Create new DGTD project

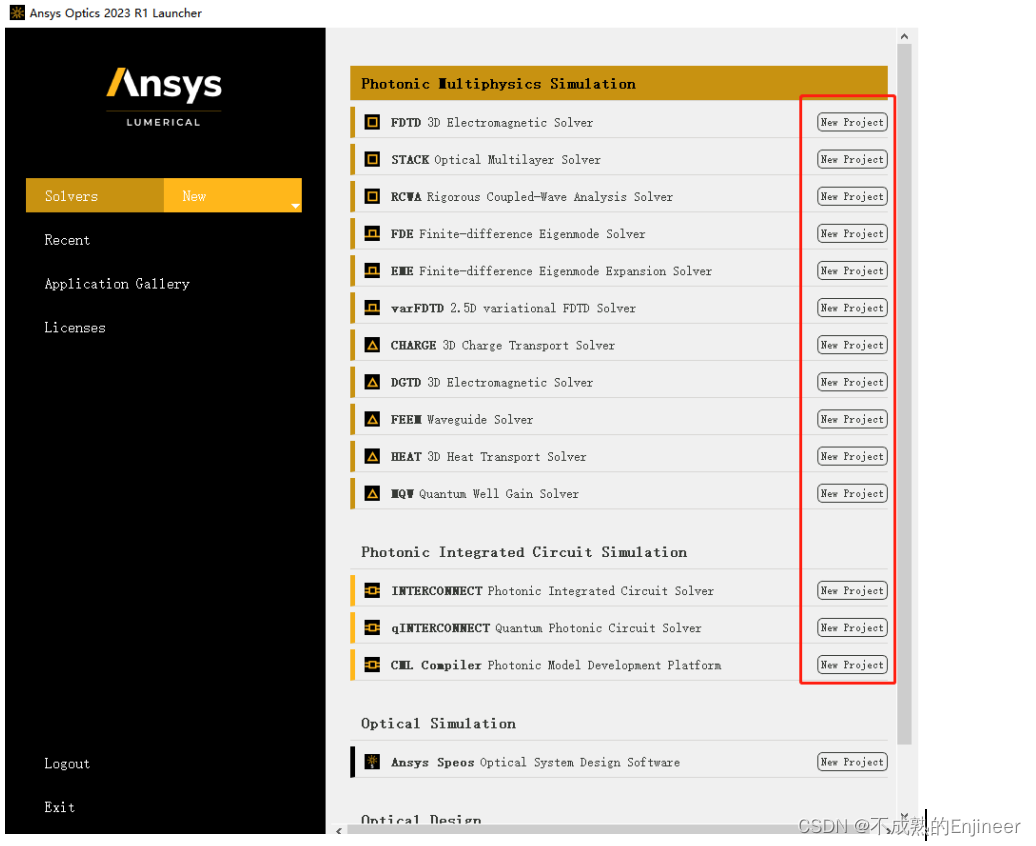coord(852,382)
